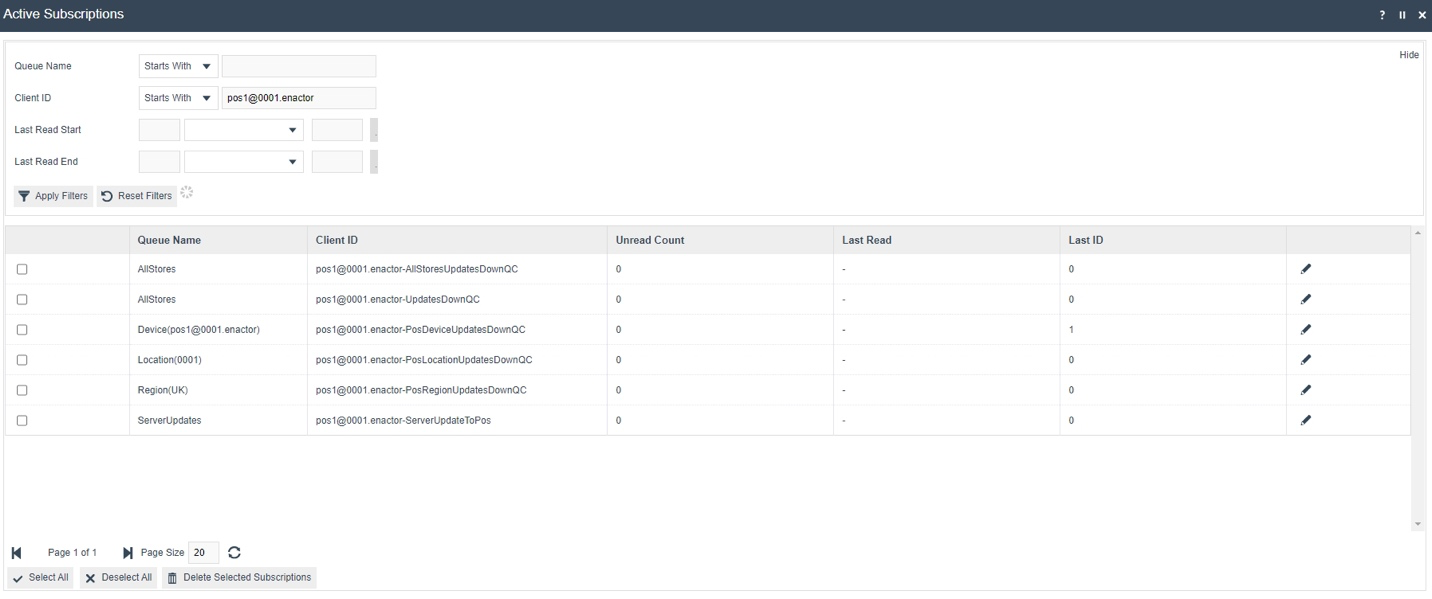Open the Client ID Starts With dropdown
The height and width of the screenshot is (599, 1432).
coord(177,97)
